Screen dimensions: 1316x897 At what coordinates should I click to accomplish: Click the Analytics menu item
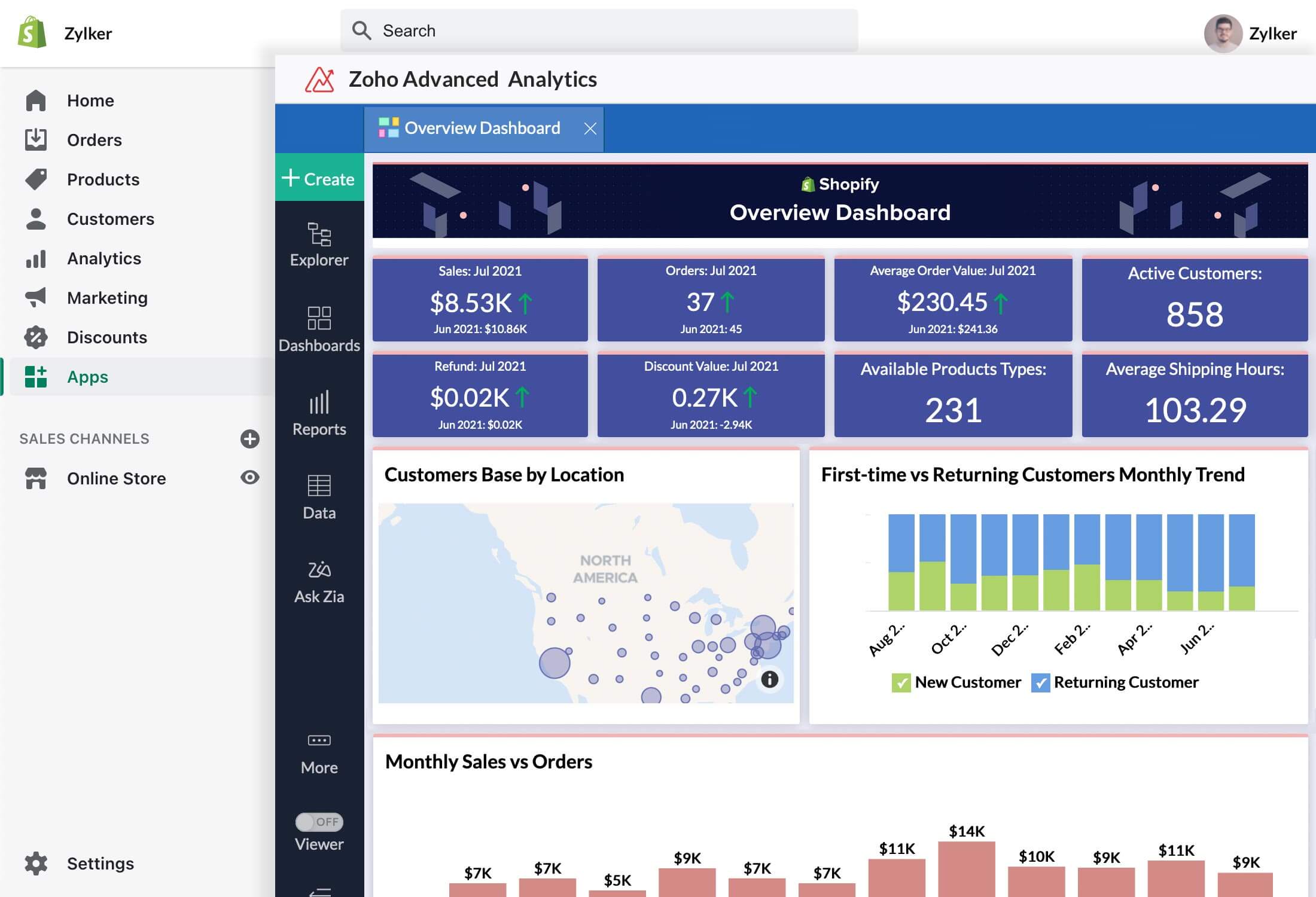(x=104, y=257)
